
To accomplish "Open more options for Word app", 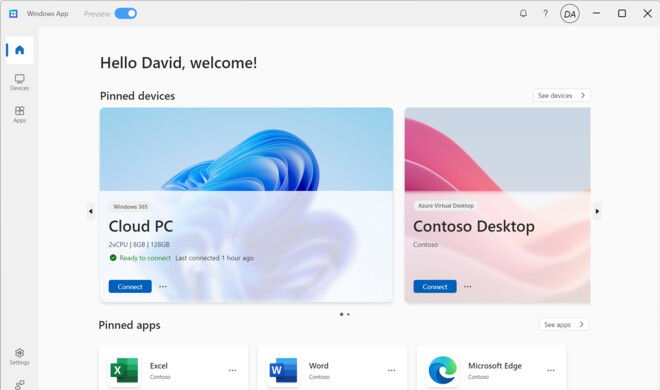I will tap(391, 370).
